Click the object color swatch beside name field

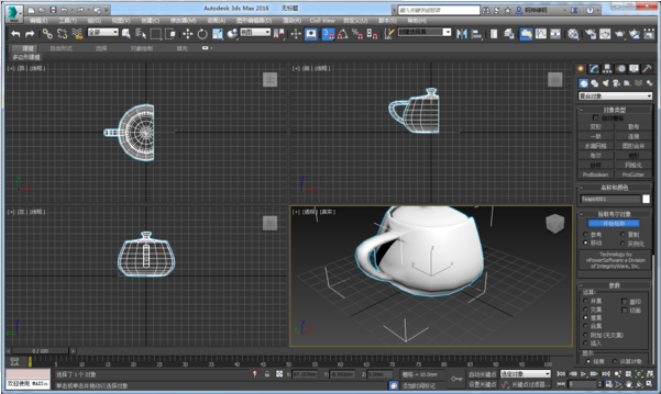(646, 199)
